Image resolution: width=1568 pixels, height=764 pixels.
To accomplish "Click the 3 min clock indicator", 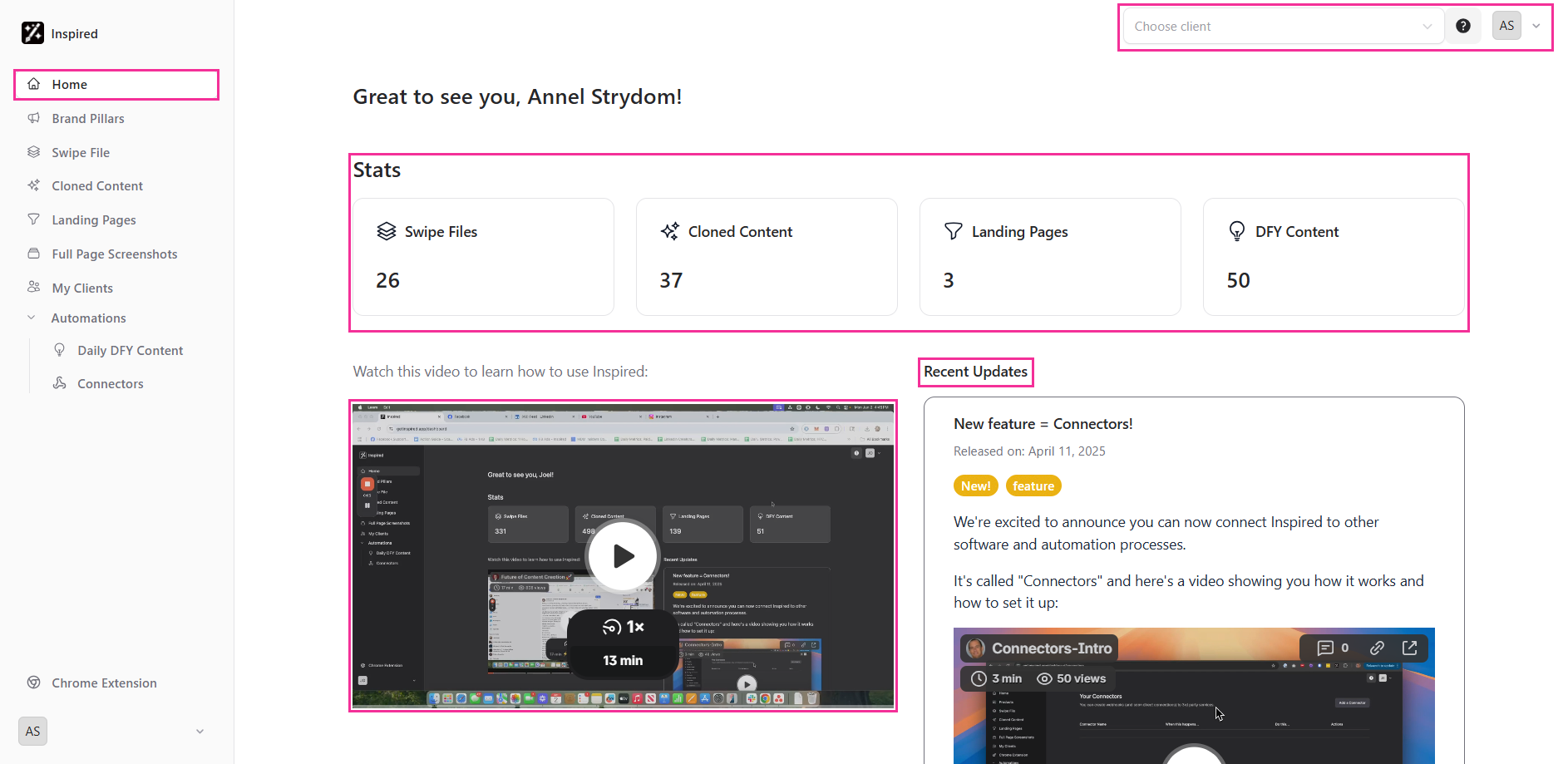I will (996, 679).
